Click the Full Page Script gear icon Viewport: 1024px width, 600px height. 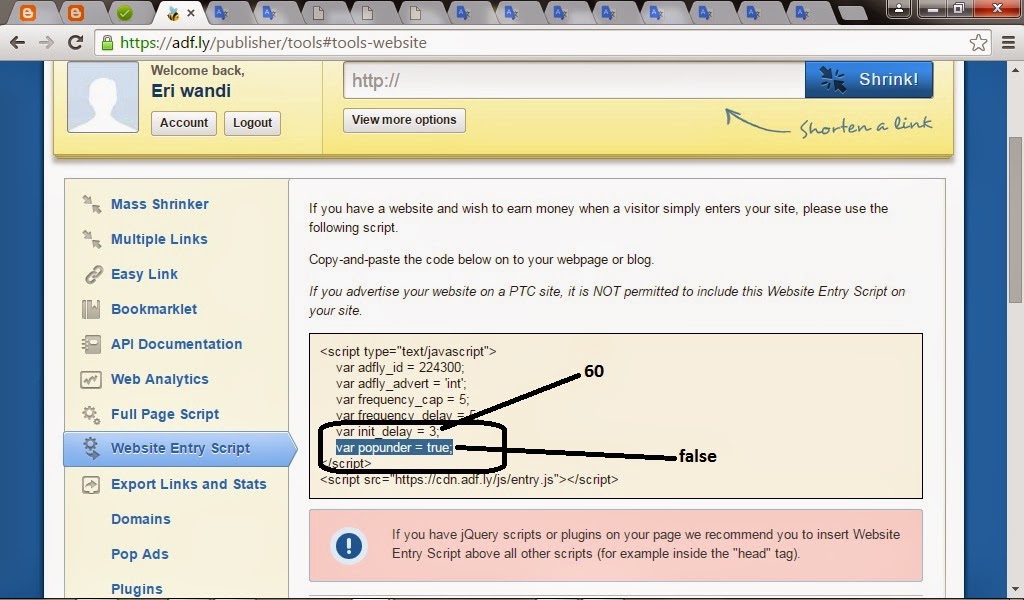(x=91, y=414)
